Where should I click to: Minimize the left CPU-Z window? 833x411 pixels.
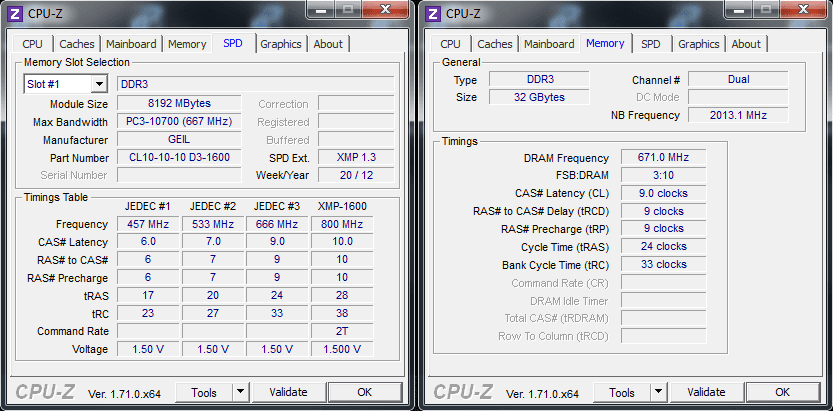tap(321, 8)
